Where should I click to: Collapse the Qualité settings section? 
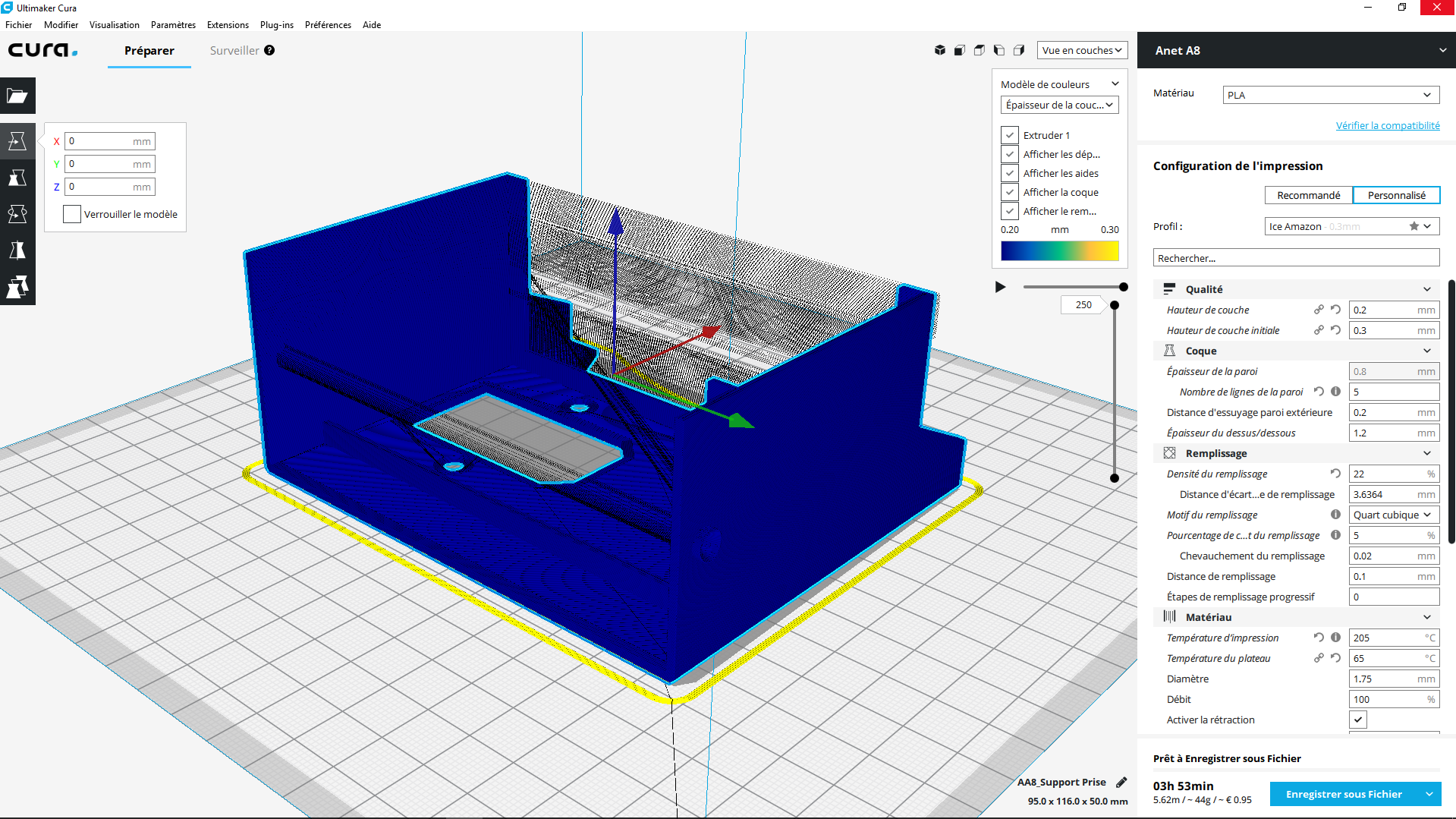pos(1426,289)
